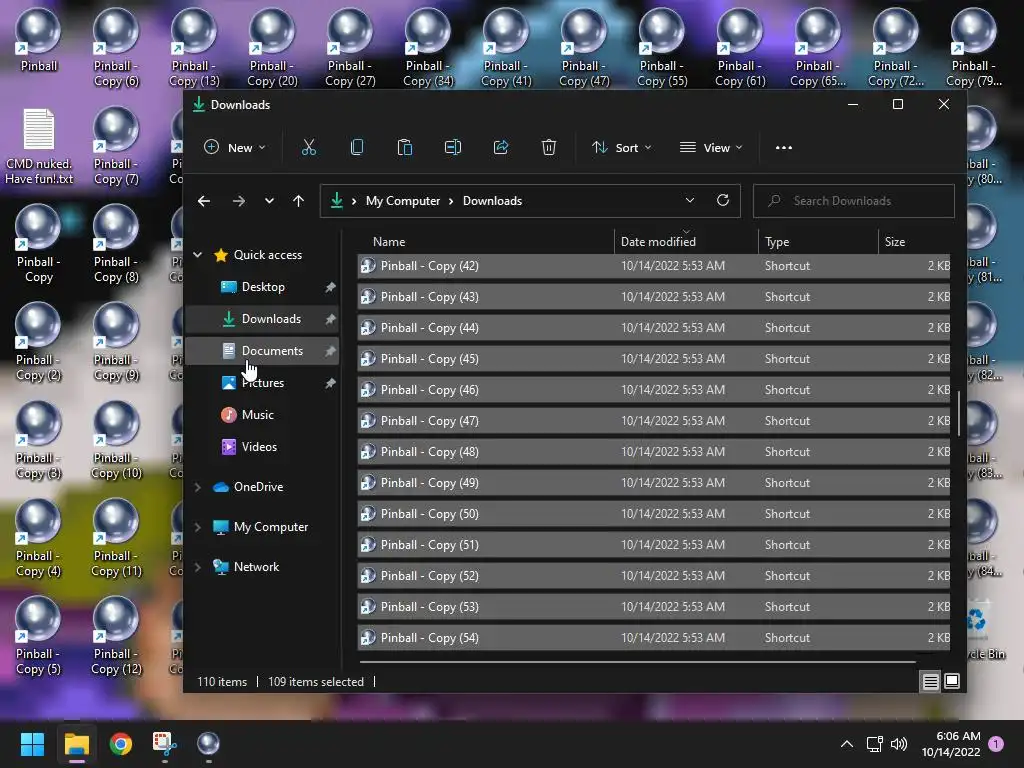Go forward with the right arrow
Image resolution: width=1024 pixels, height=768 pixels.
pyautogui.click(x=239, y=201)
